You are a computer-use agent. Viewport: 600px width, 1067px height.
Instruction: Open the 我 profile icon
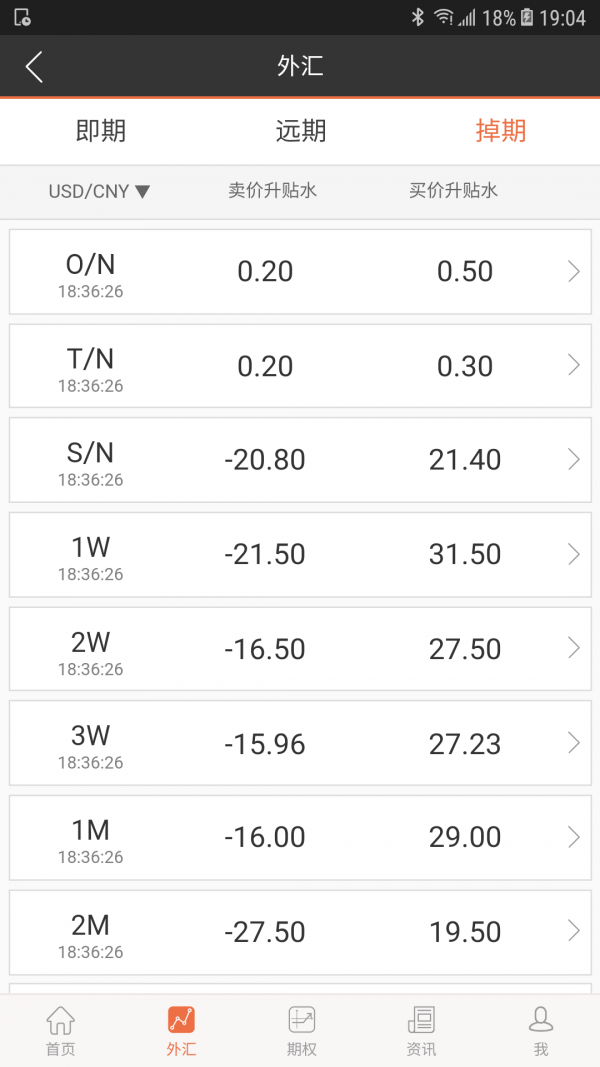coord(541,1021)
